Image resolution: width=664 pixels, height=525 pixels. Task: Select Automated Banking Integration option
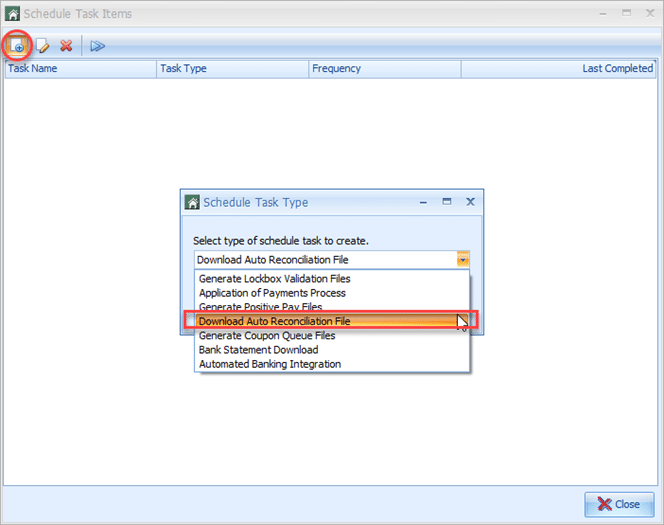[x=332, y=364]
